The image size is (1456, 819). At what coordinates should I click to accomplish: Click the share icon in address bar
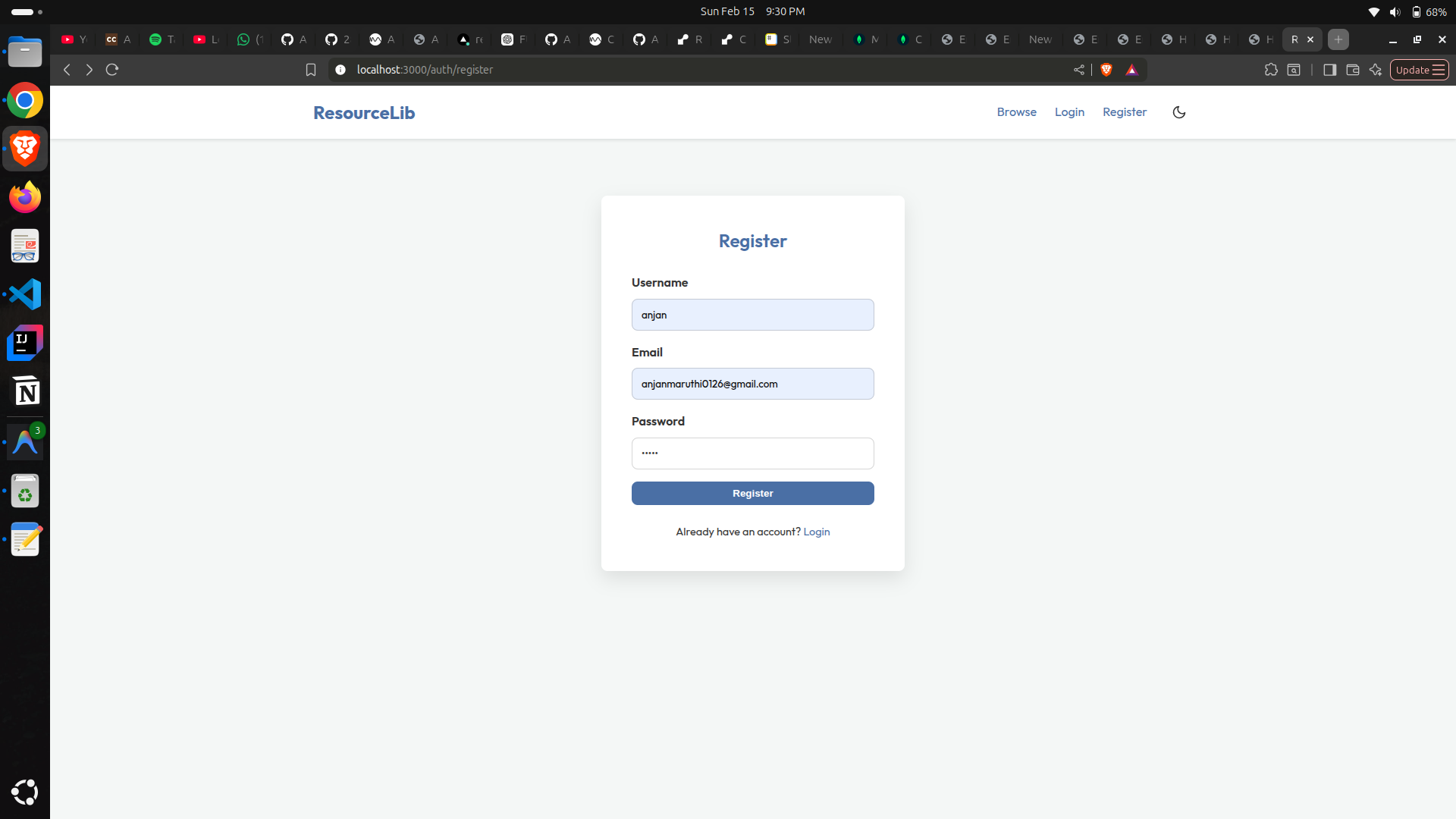(1078, 70)
